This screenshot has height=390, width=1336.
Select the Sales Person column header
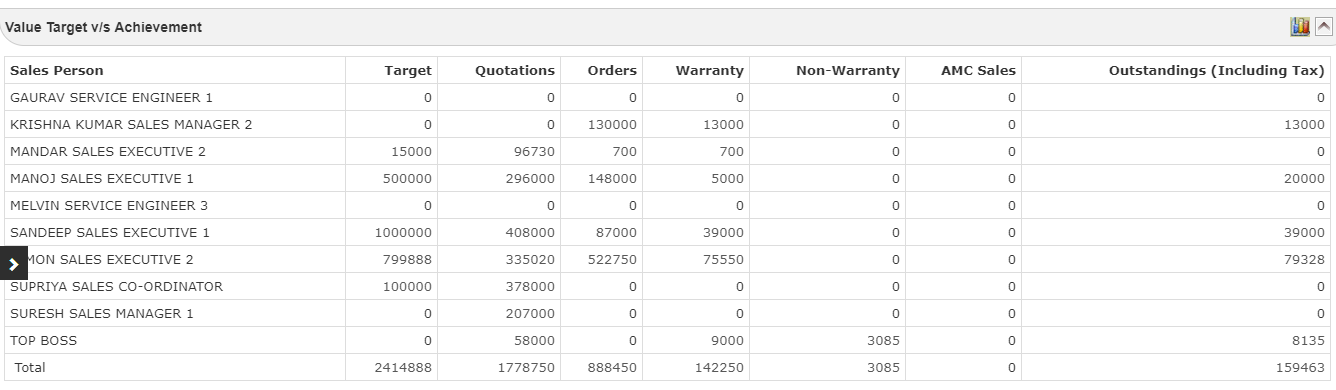[x=57, y=70]
